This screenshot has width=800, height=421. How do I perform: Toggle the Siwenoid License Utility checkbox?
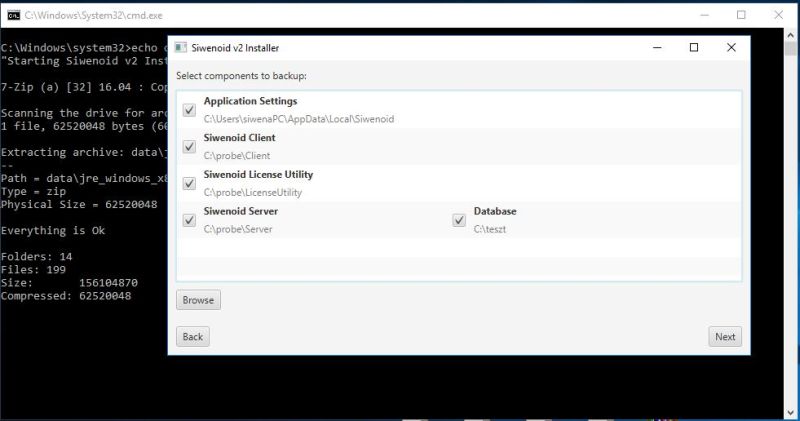coord(189,183)
